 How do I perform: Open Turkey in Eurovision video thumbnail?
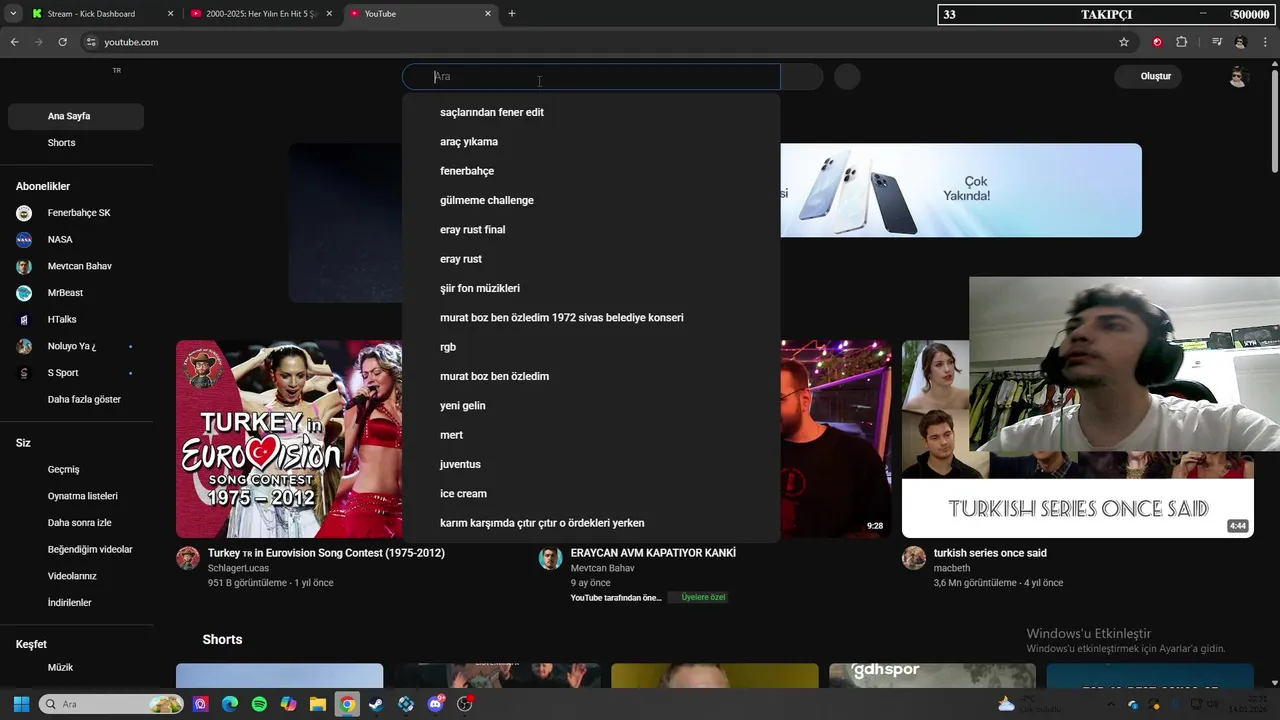point(289,439)
